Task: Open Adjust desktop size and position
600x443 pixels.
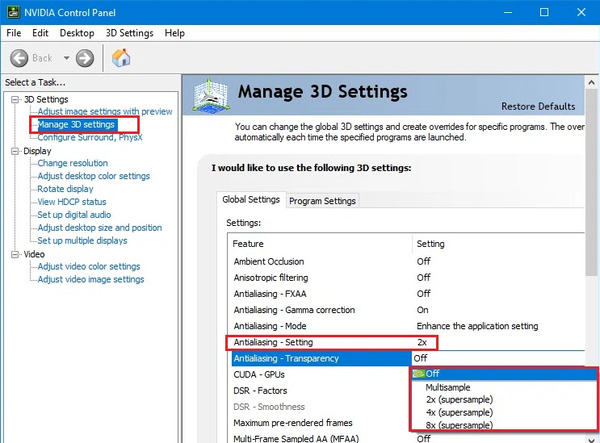Action: point(99,228)
